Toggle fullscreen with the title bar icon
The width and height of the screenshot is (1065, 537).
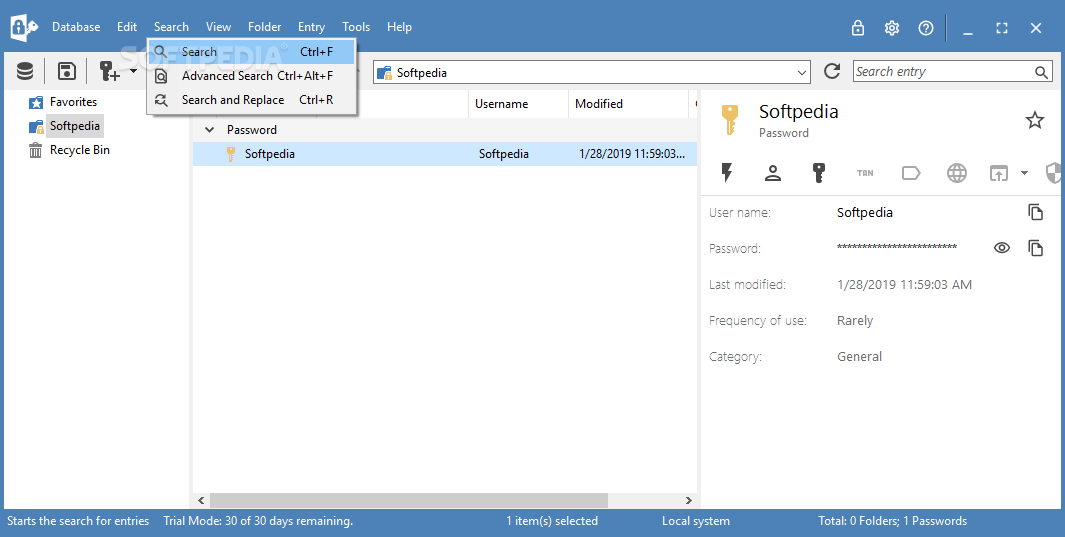coord(1002,28)
